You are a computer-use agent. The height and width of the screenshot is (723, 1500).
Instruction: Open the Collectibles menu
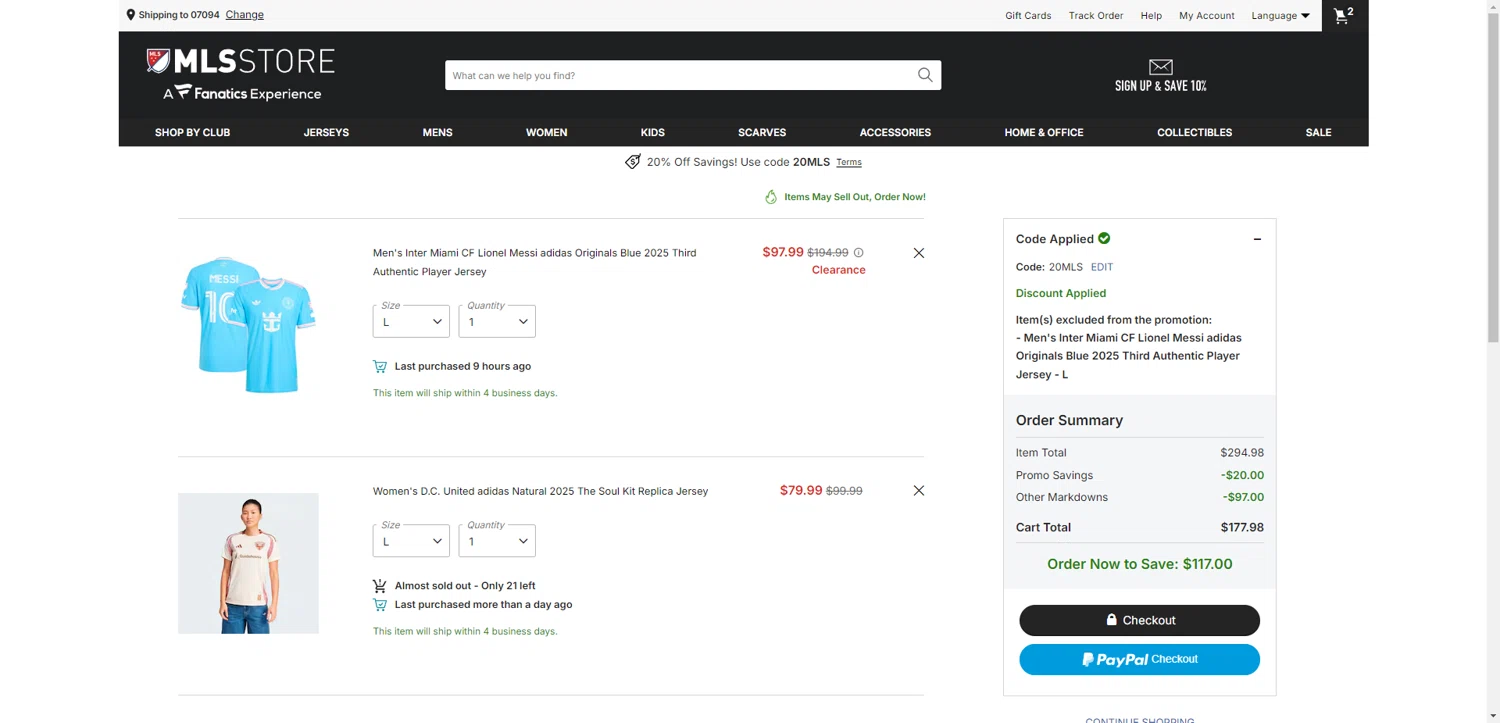coord(1194,132)
